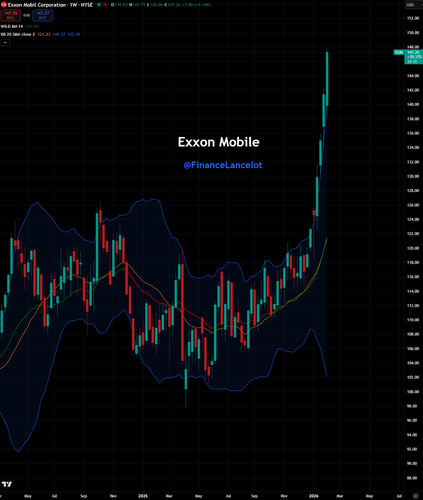Click the pink data status icon beside the symbol
The width and height of the screenshot is (423, 500).
[x=106, y=5]
